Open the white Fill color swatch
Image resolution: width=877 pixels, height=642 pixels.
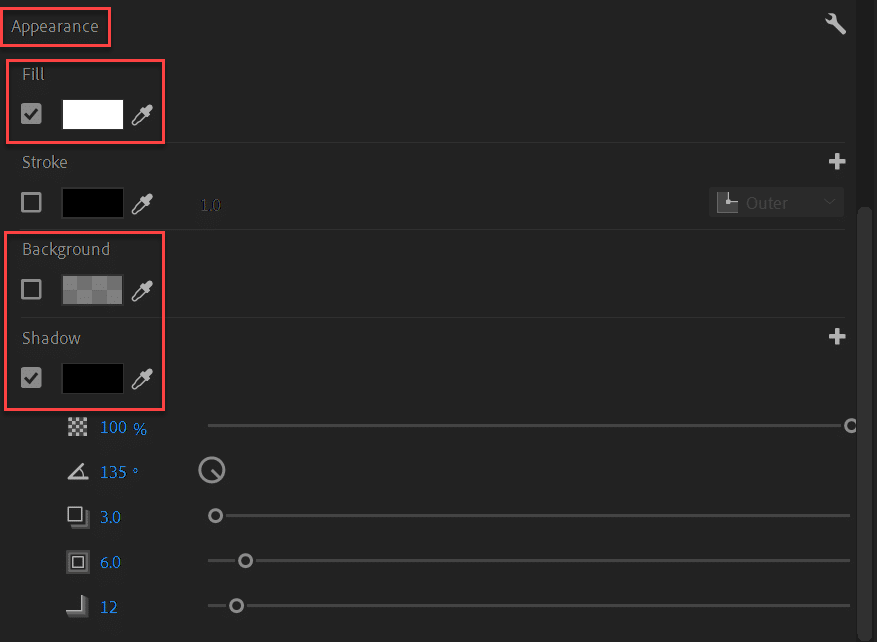[x=93, y=114]
